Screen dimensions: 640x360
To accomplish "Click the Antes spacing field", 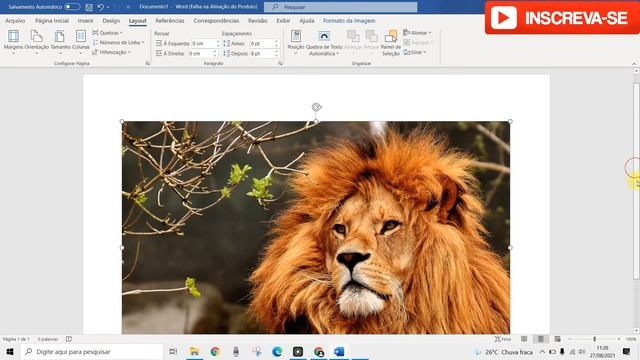I will pos(262,43).
